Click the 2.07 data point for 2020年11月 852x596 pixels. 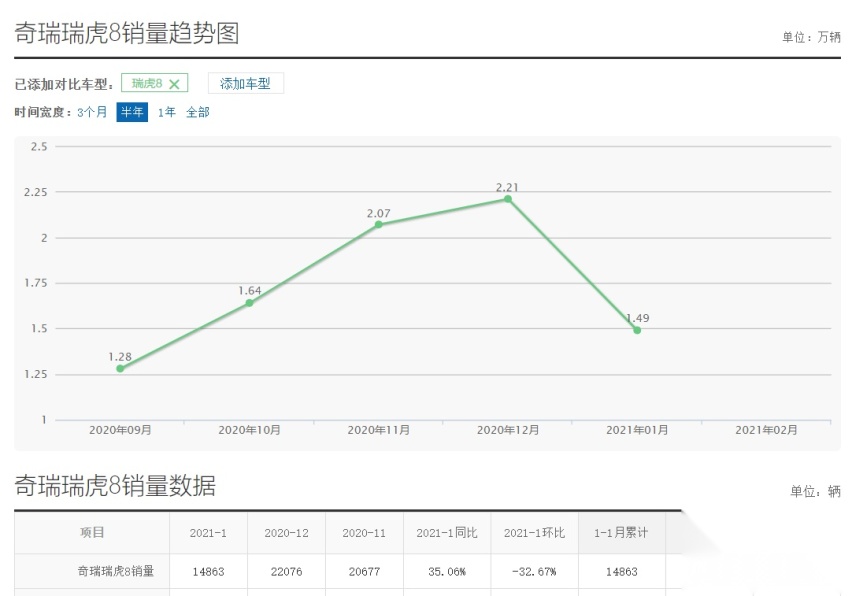pos(379,224)
